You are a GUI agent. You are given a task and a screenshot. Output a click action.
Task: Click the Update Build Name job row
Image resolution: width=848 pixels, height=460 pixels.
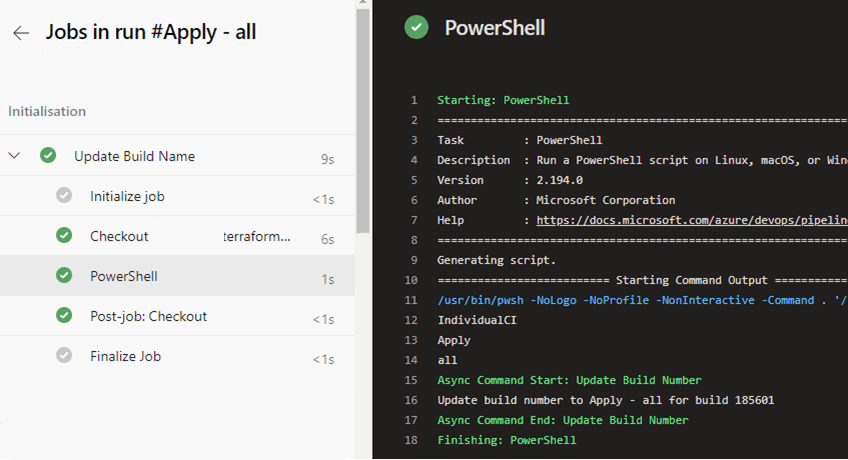pos(134,157)
